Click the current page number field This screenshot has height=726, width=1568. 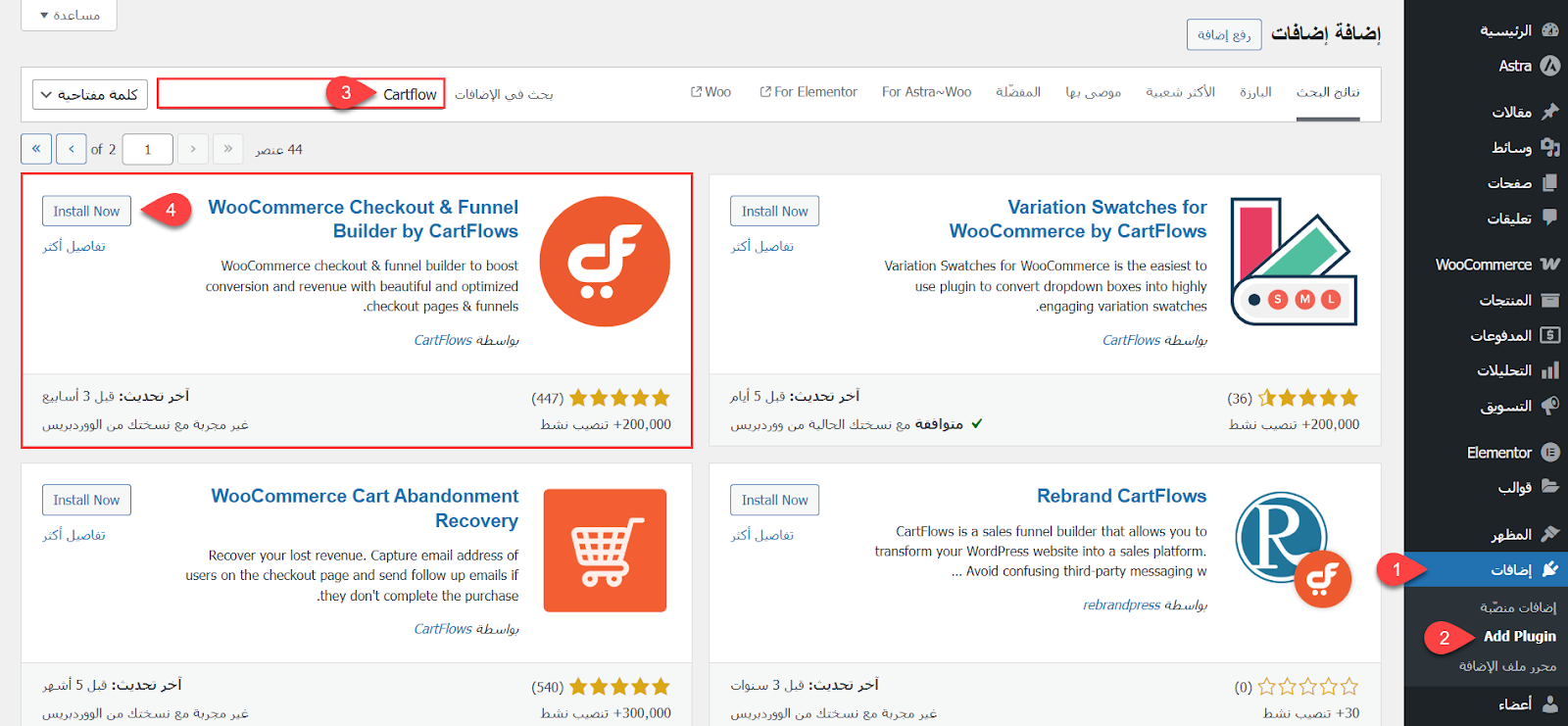coord(147,149)
